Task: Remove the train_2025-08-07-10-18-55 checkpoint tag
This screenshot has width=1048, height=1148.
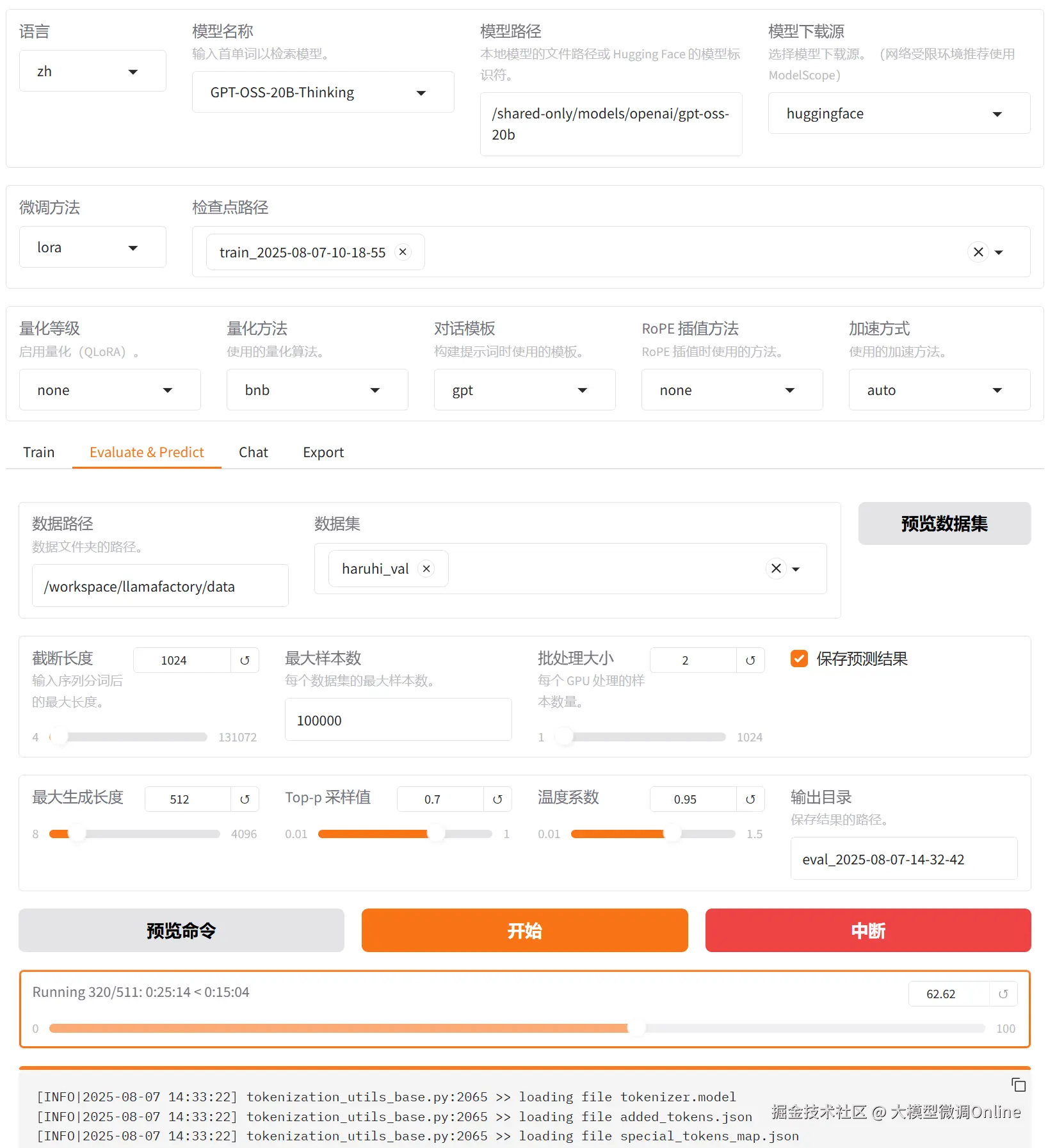Action: (403, 252)
